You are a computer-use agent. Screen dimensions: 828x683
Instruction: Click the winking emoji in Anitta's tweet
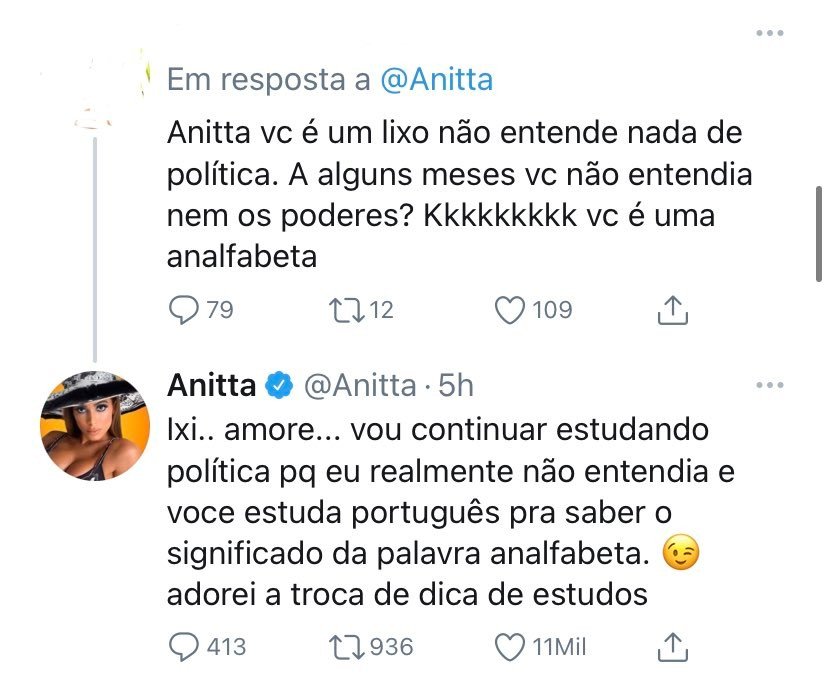coord(682,551)
